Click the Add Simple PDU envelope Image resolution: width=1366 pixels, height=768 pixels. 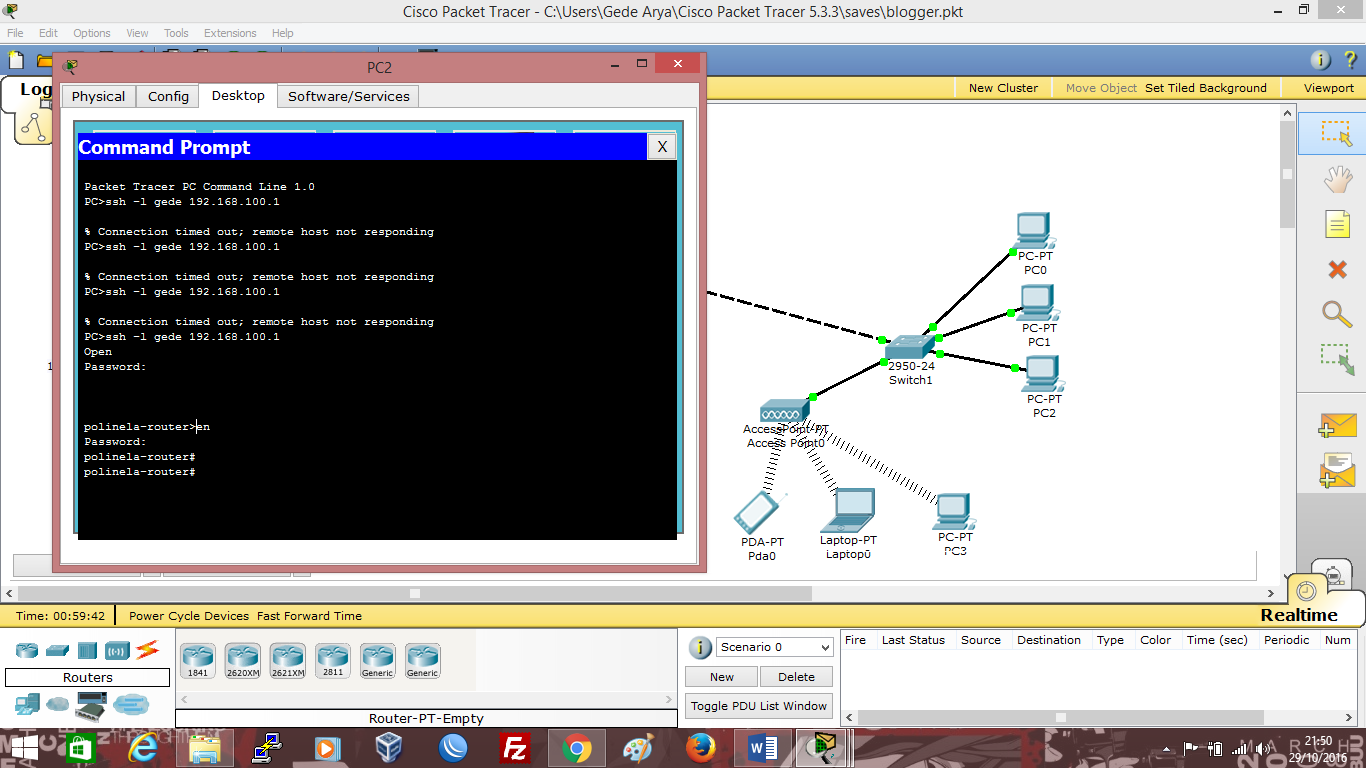[1337, 425]
